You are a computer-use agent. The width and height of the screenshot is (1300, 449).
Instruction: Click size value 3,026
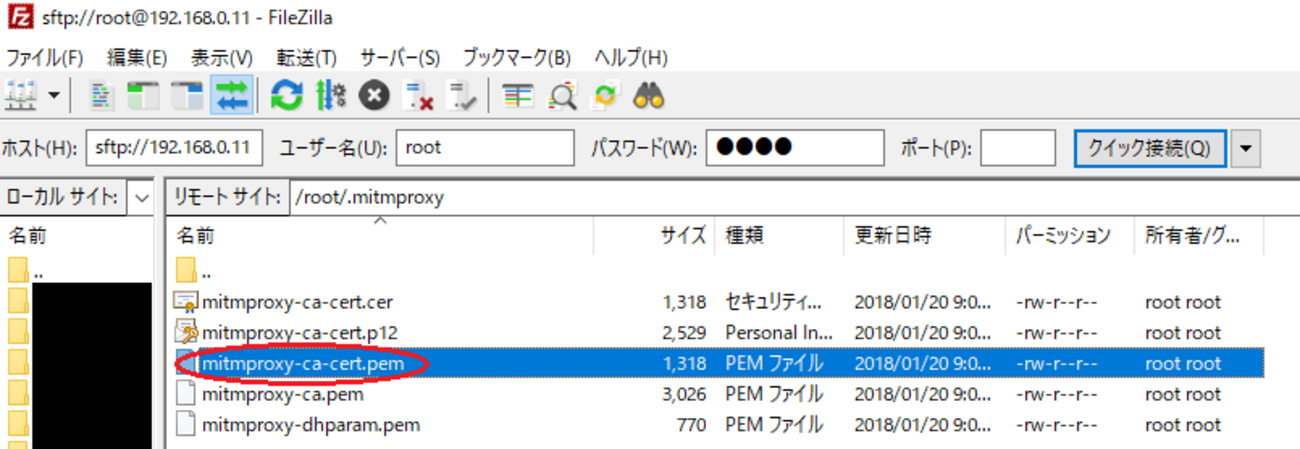tap(684, 395)
